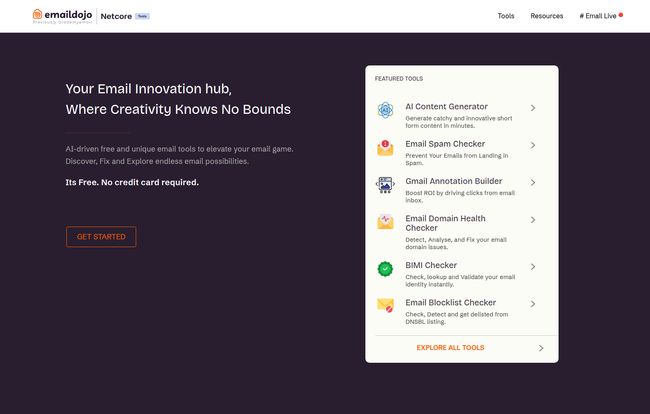This screenshot has width=650, height=414.
Task: Click the red live indicator dot
Action: point(621,15)
